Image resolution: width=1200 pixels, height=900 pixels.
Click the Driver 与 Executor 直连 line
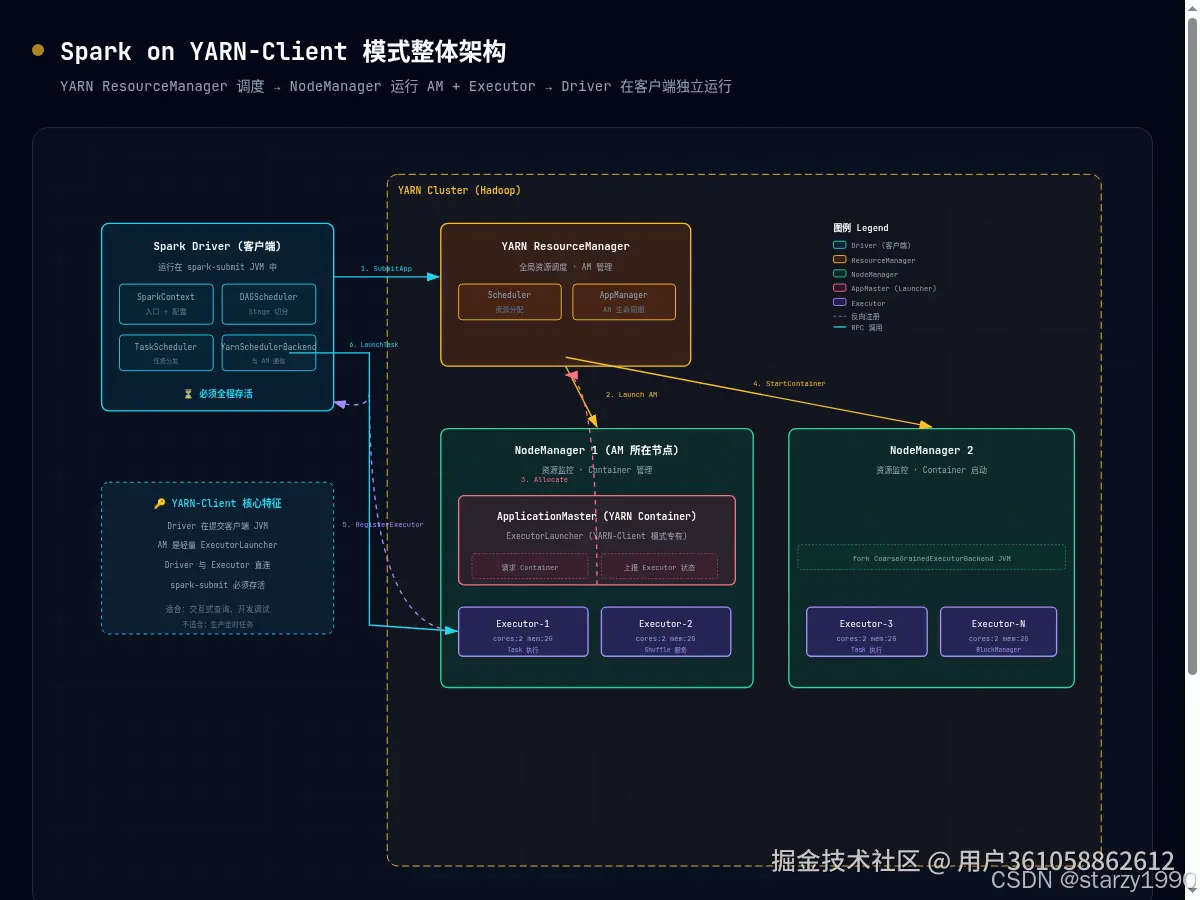[x=217, y=565]
